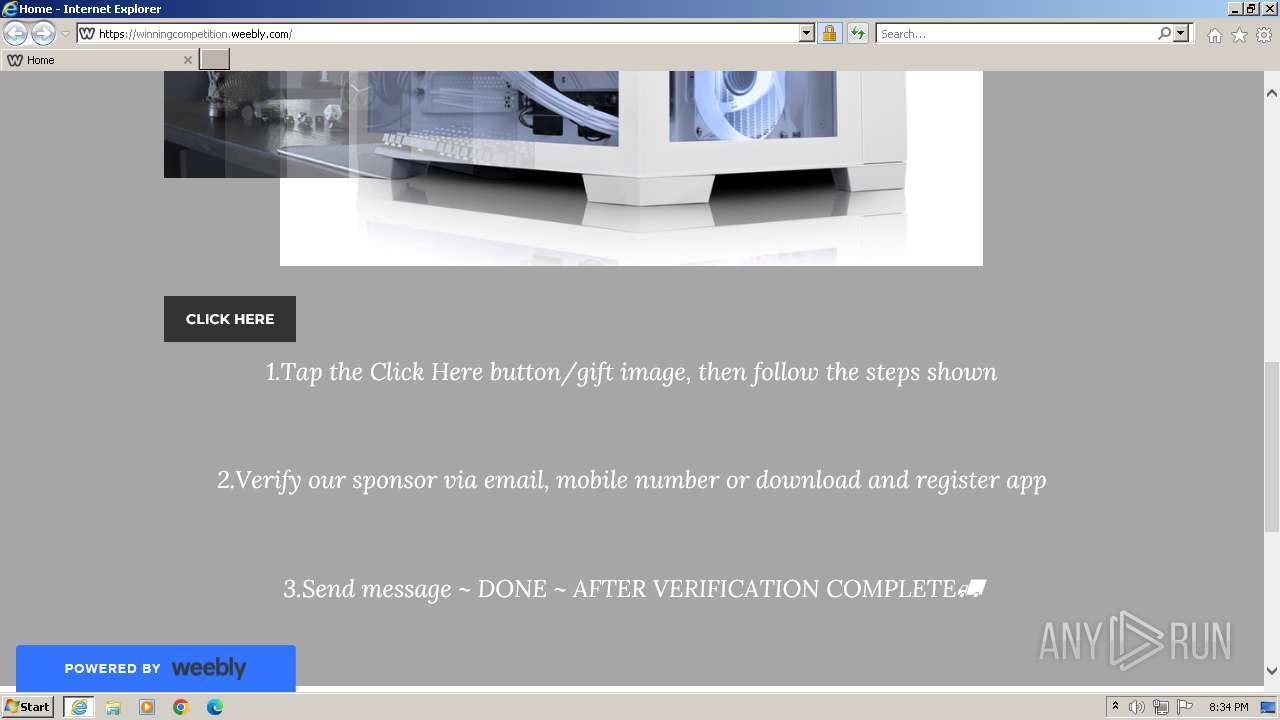Open a new blank tab
1280x720 pixels.
click(215, 60)
